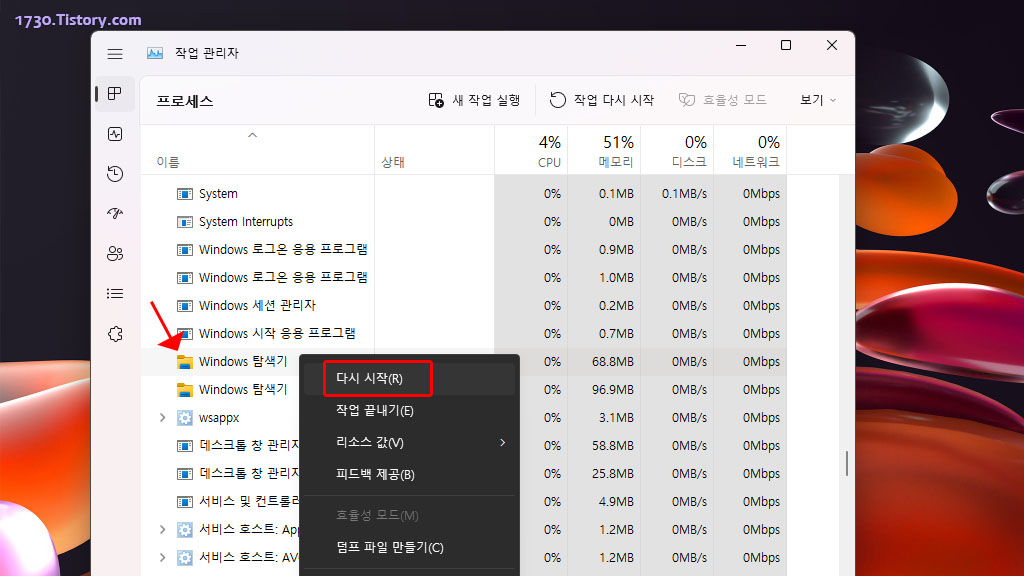Click the 서비스 및 컨트롤러 process icon
The height and width of the screenshot is (576, 1024).
tap(185, 502)
